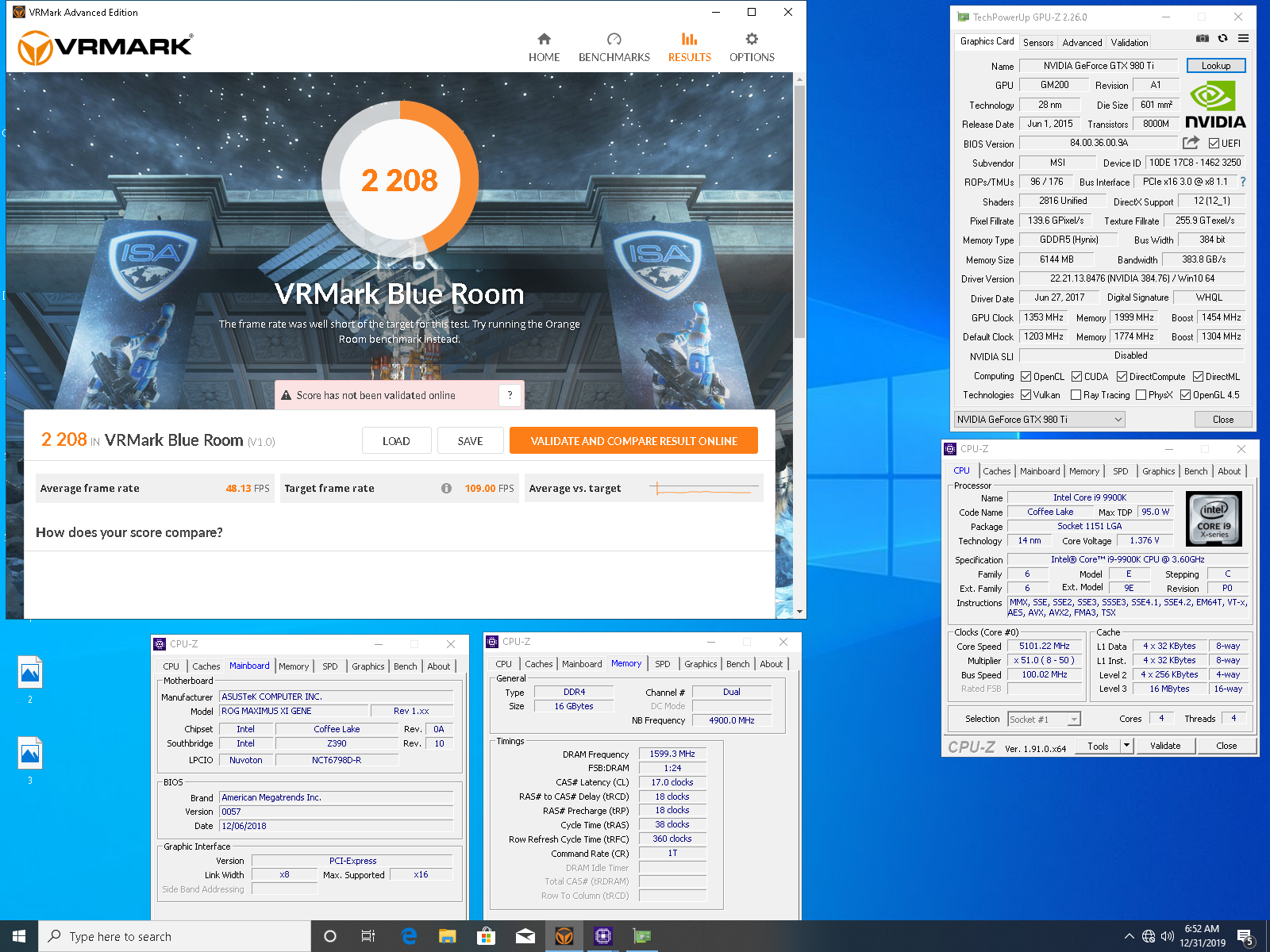Click question mark beside validation warning

pyautogui.click(x=510, y=395)
